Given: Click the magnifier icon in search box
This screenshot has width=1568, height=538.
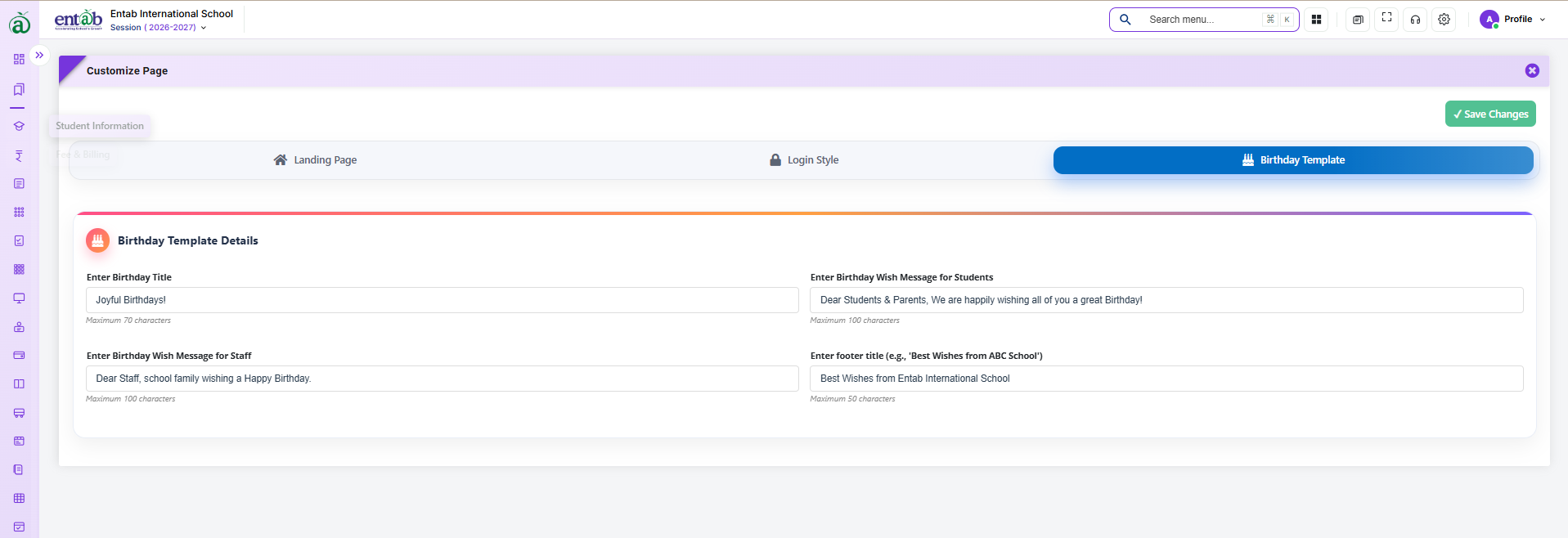Looking at the screenshot, I should 1125,20.
